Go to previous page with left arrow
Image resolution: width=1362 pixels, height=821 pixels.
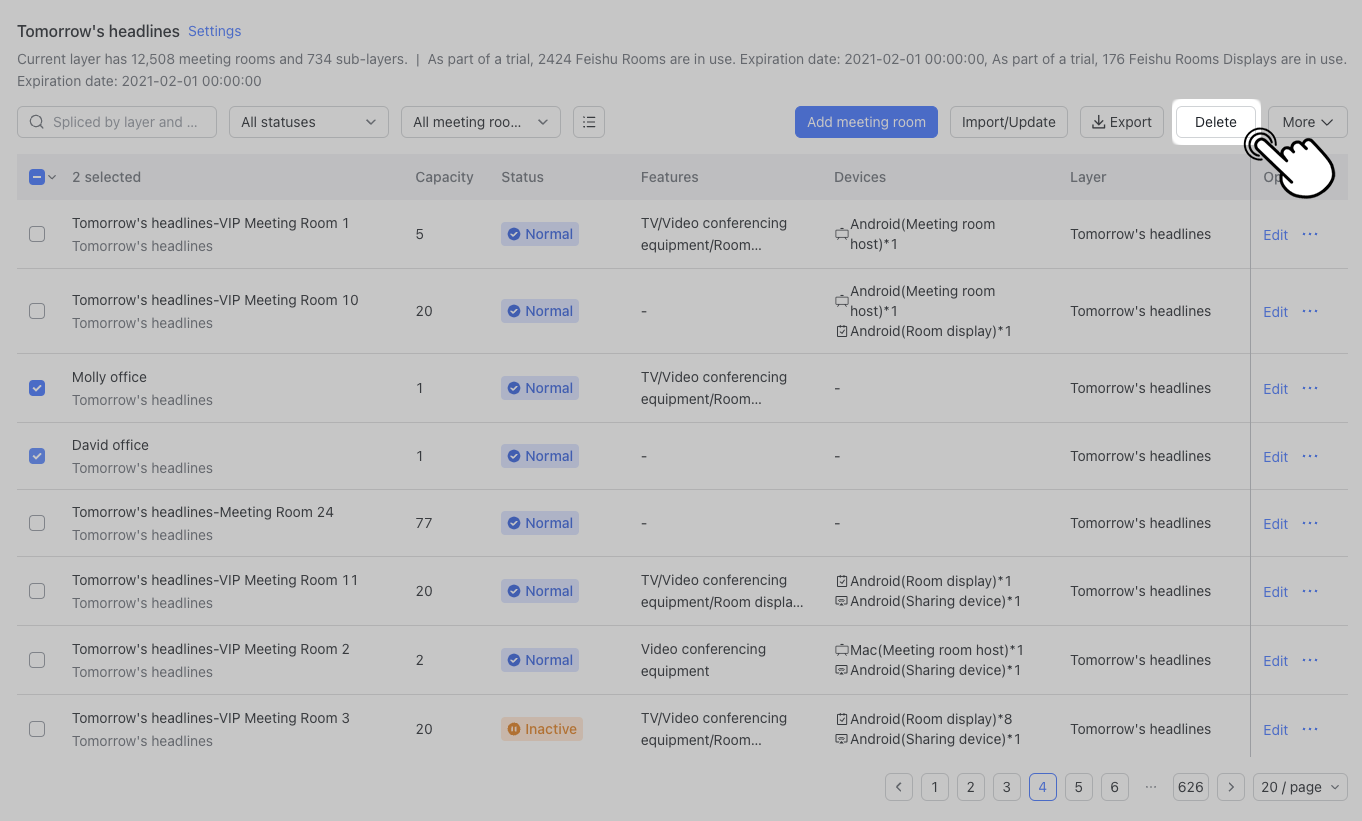[x=898, y=787]
